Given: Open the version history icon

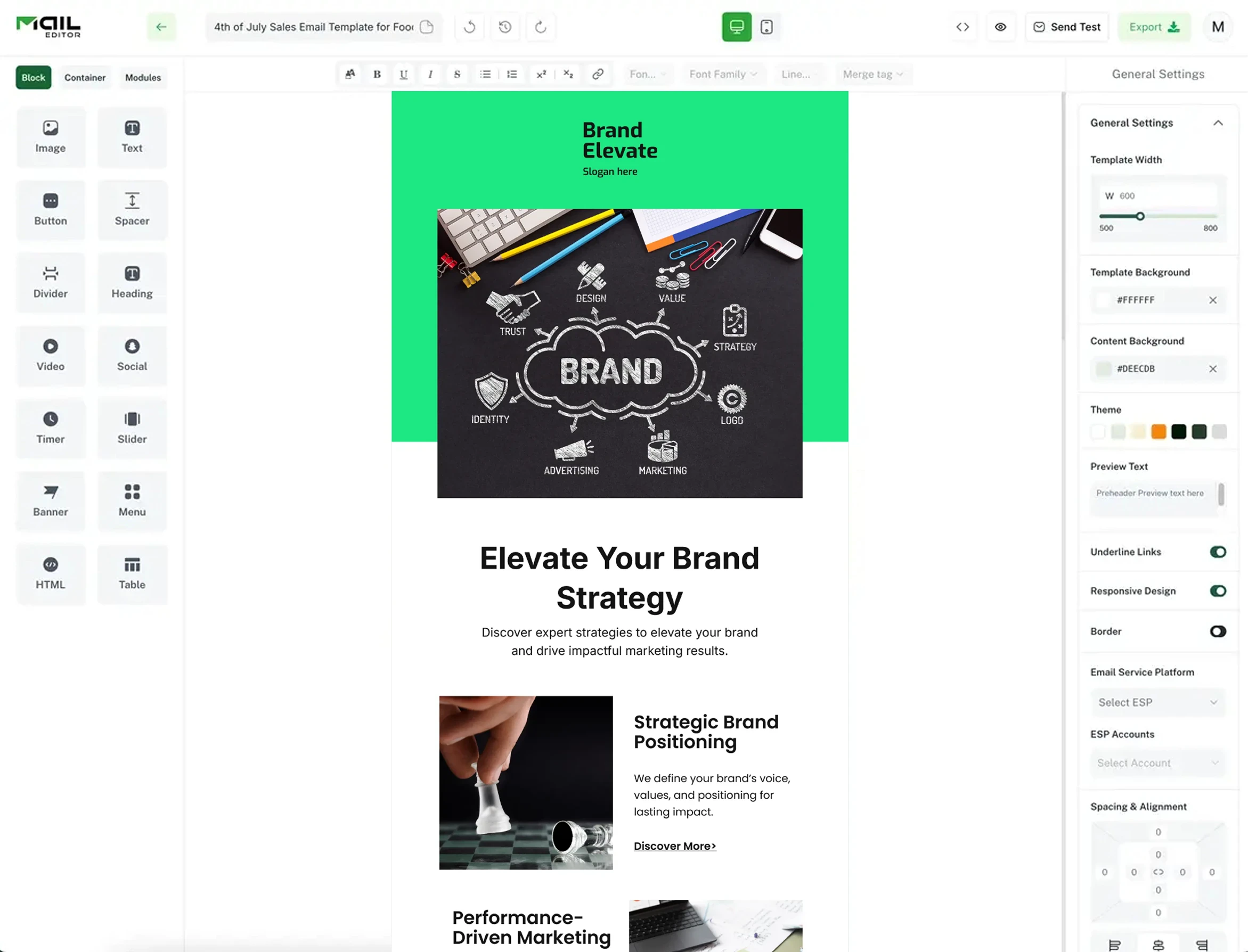Looking at the screenshot, I should pyautogui.click(x=505, y=27).
